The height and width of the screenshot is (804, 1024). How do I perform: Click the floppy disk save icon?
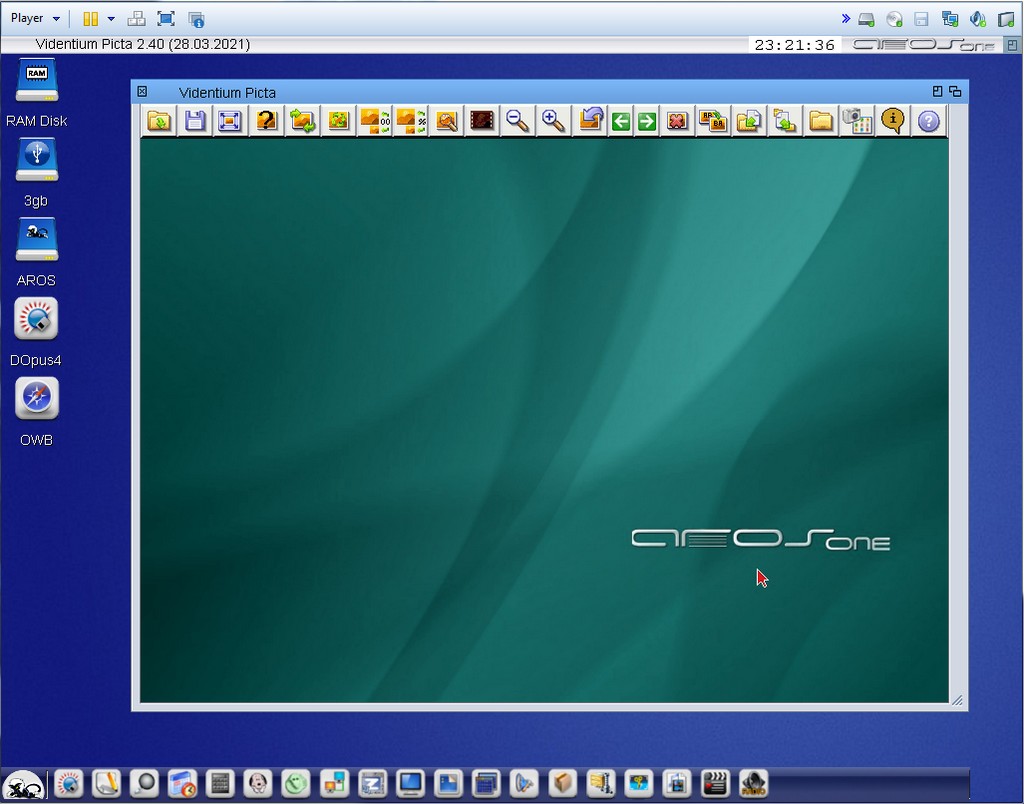[x=195, y=121]
